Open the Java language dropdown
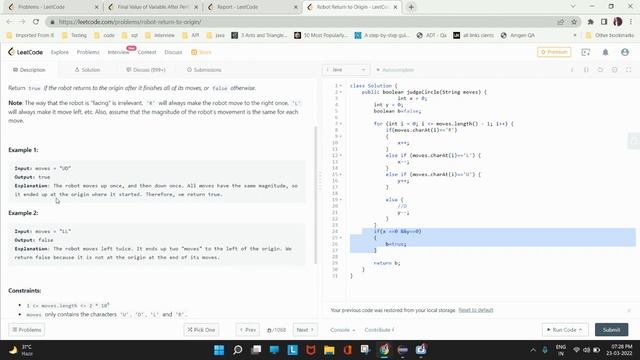The height and width of the screenshot is (360, 640). coord(346,70)
